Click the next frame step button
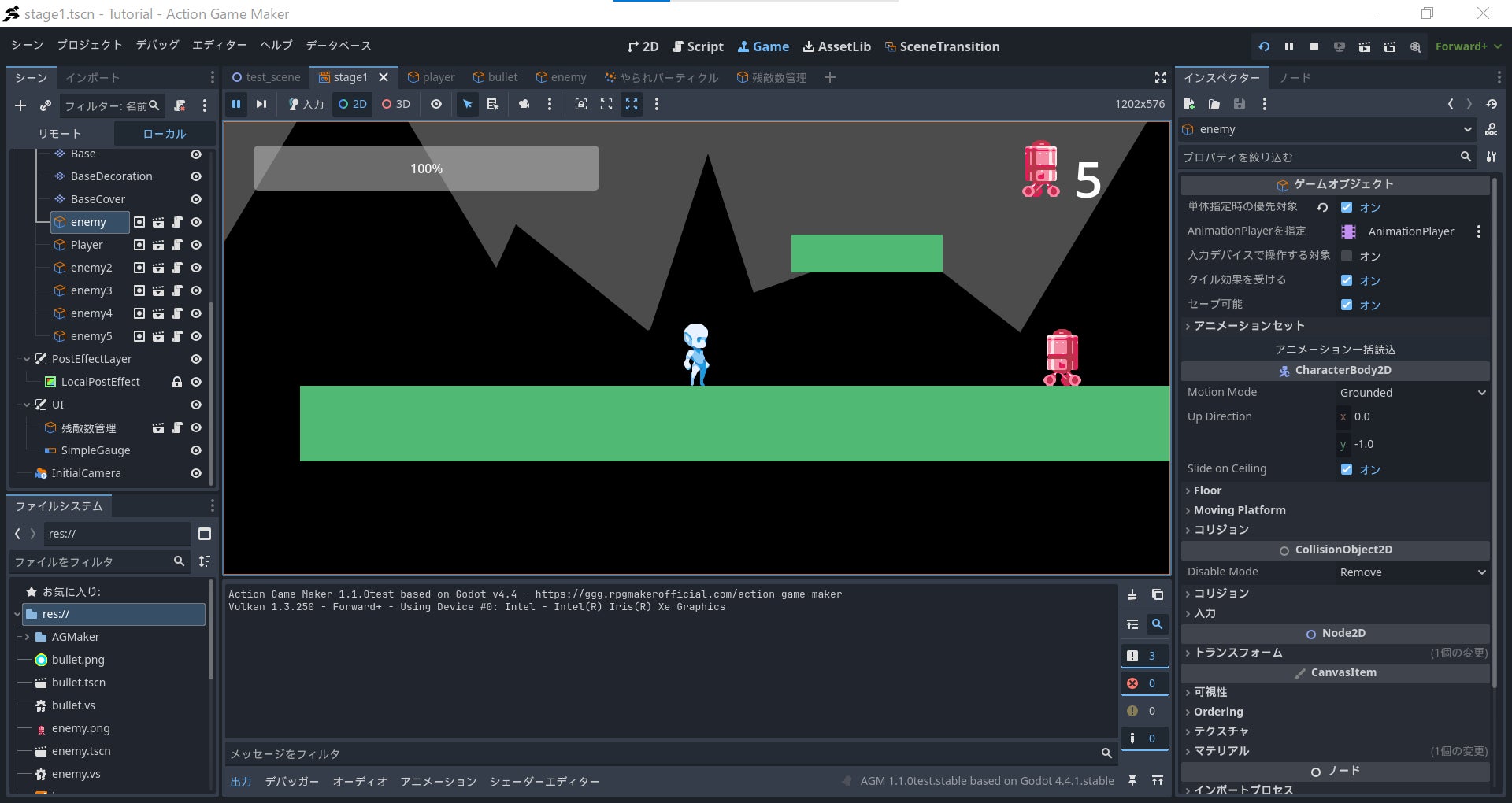Viewport: 1512px width, 803px height. [261, 104]
